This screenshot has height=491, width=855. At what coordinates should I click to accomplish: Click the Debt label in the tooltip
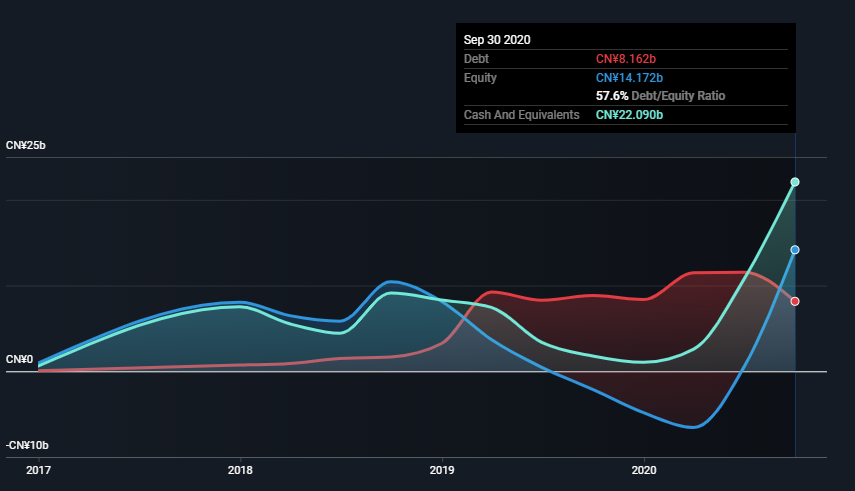(478, 59)
